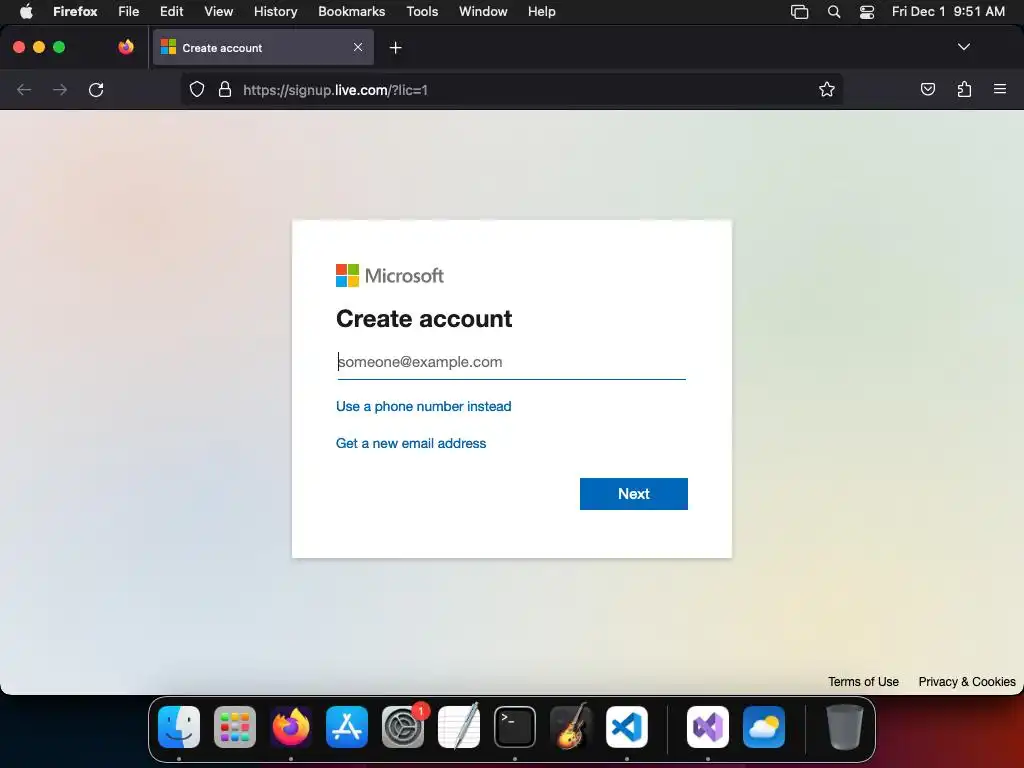
Task: Open the Bookmarks menu
Action: tap(351, 12)
